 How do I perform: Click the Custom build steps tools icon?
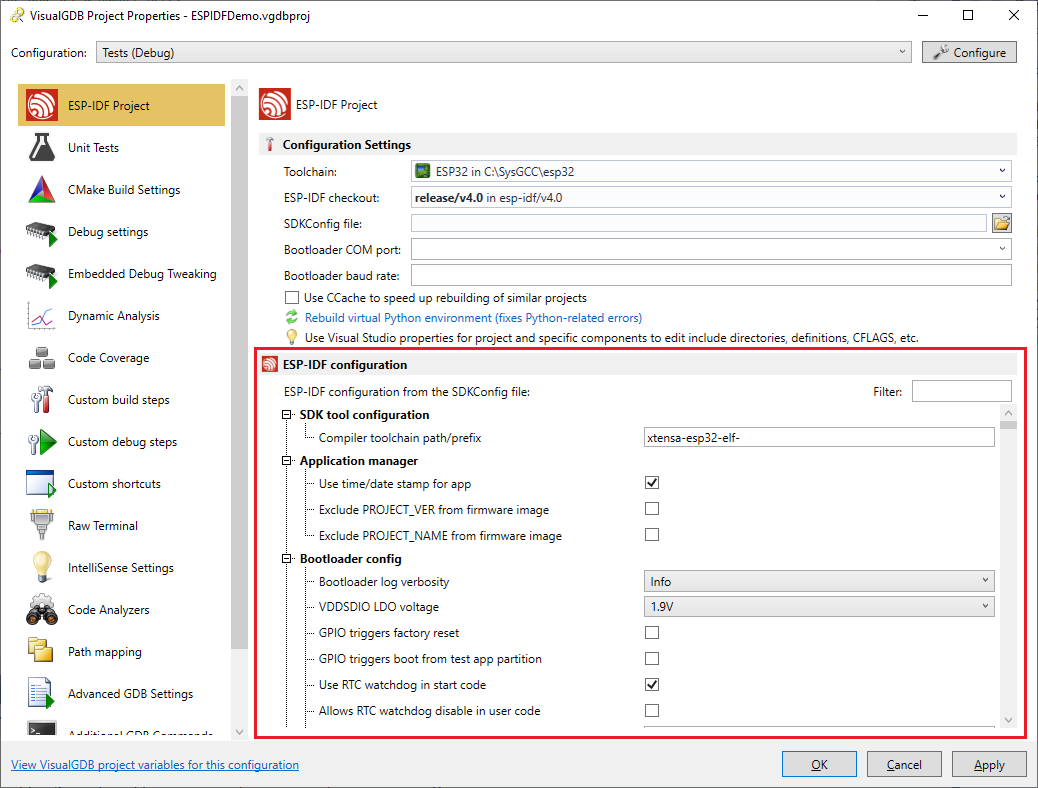(x=42, y=399)
